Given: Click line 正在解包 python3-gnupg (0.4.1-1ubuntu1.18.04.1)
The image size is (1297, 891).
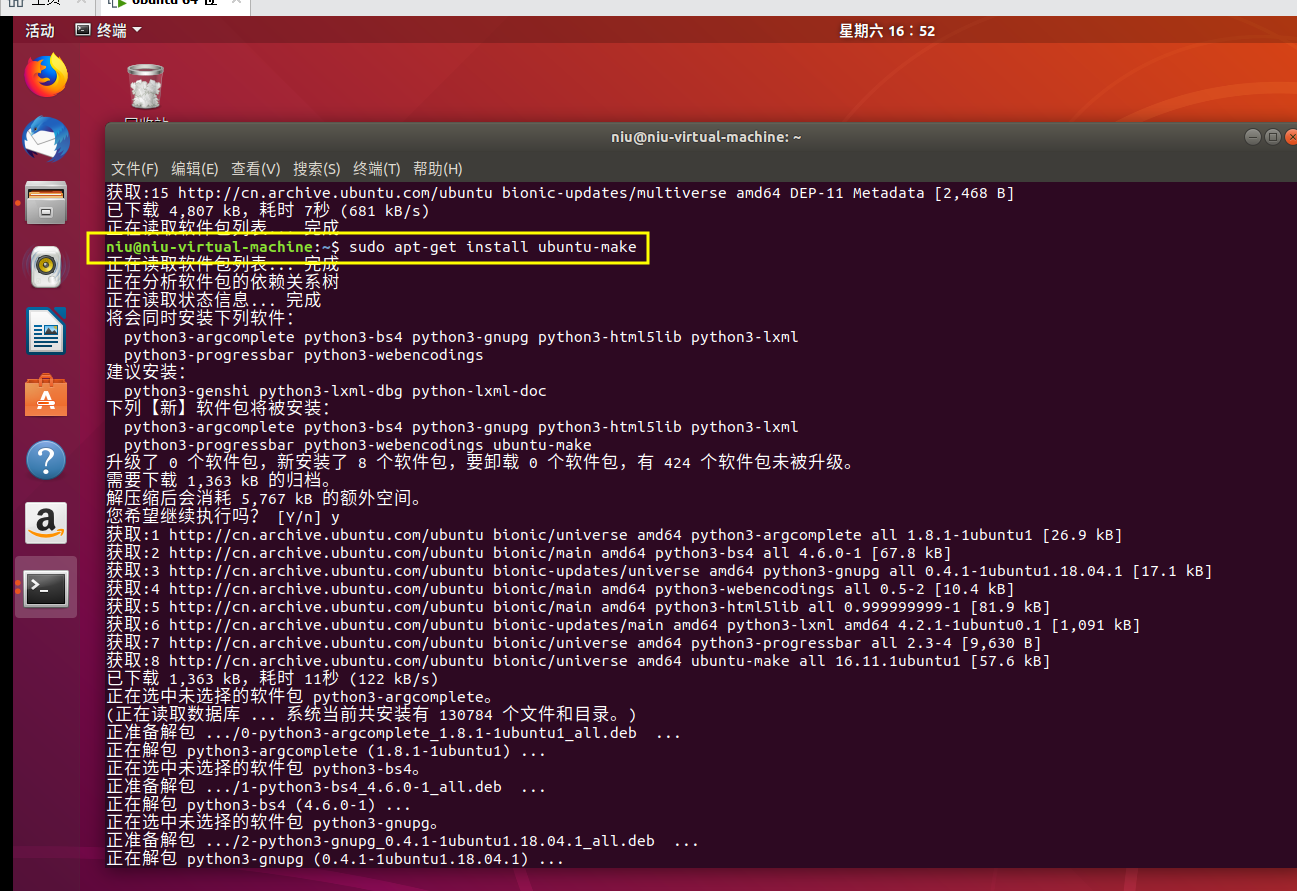Looking at the screenshot, I should click(x=335, y=859).
